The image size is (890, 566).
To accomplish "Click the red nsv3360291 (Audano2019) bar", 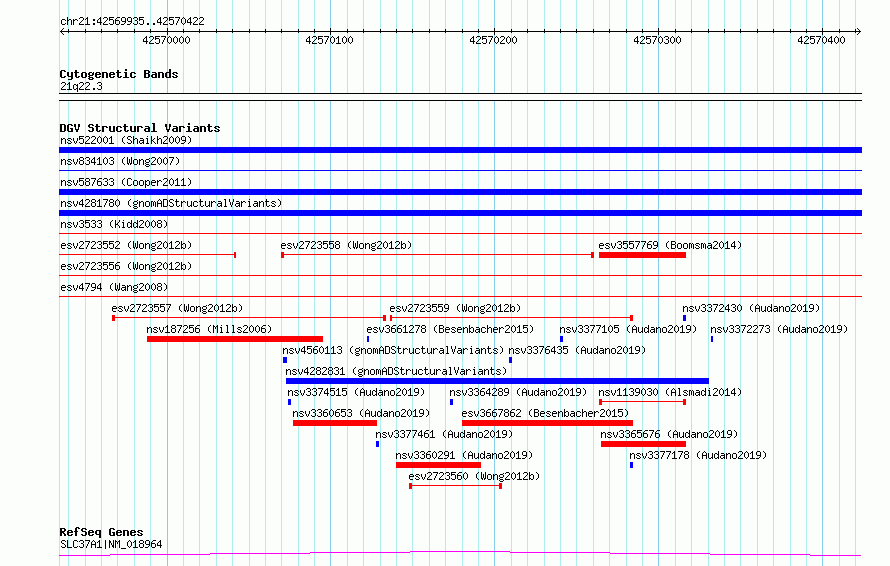I will [x=438, y=466].
